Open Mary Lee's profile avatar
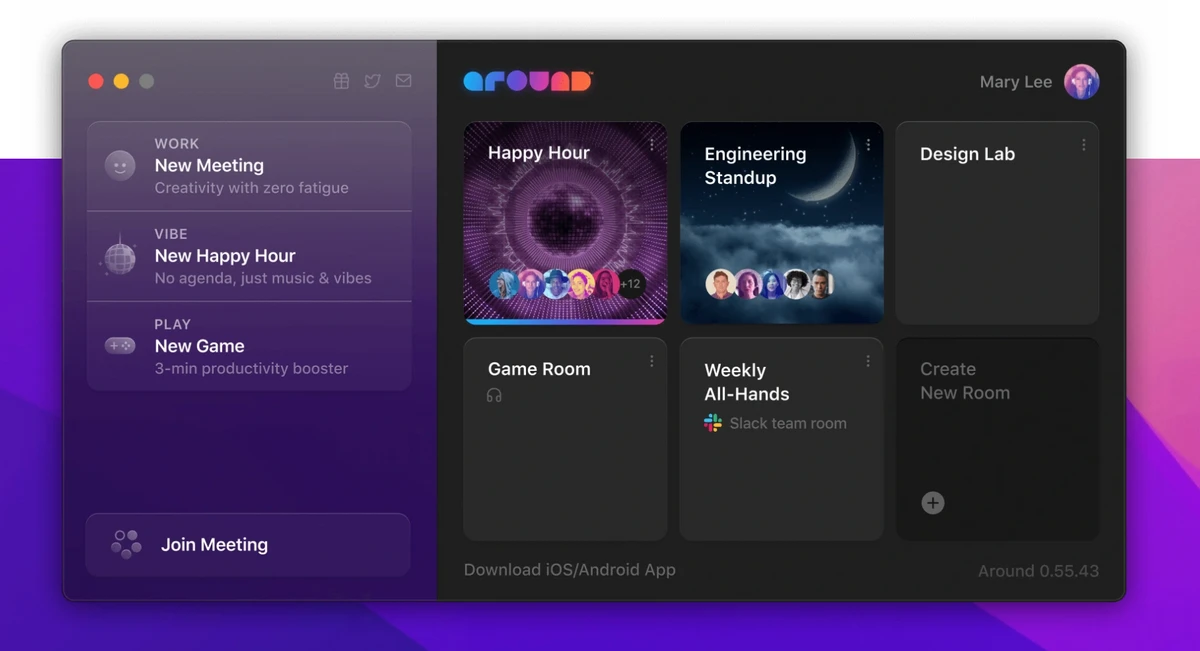Screen dimensions: 1200x651 (1082, 82)
